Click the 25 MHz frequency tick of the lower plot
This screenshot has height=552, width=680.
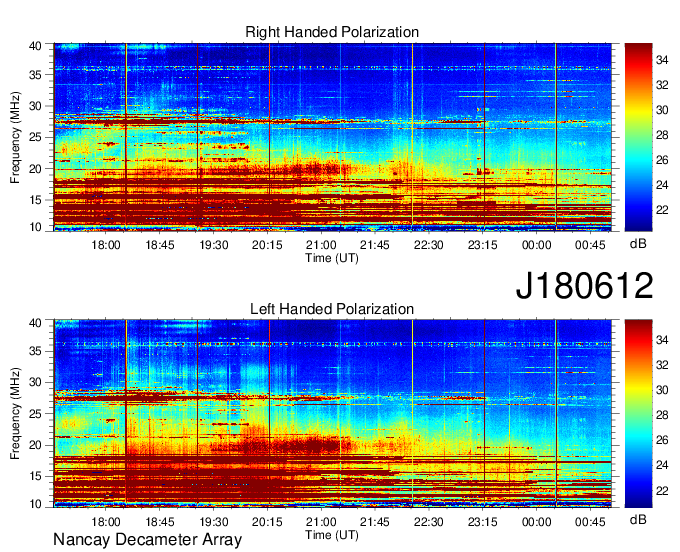tap(35, 414)
